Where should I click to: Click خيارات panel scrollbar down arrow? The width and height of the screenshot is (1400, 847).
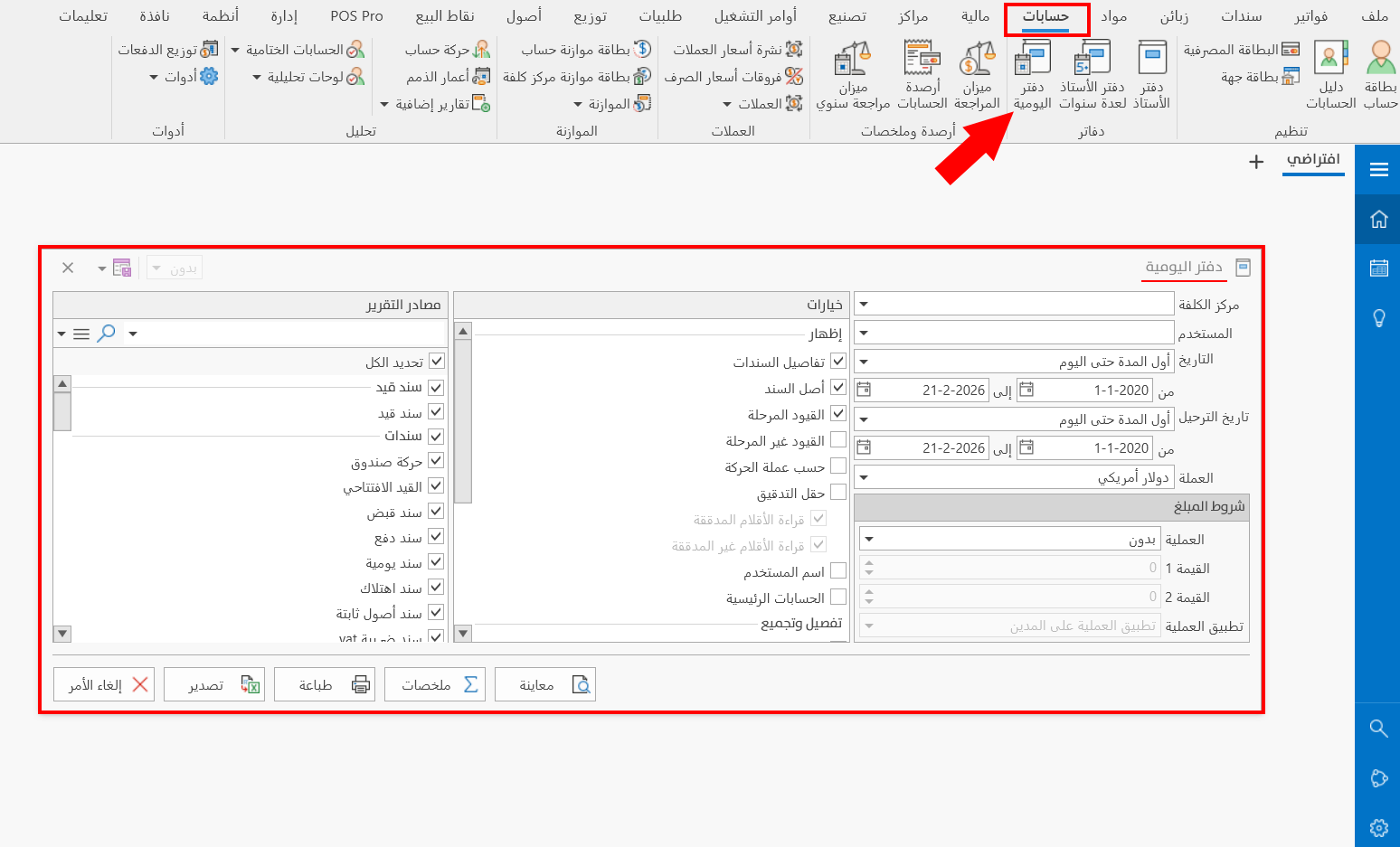click(463, 634)
